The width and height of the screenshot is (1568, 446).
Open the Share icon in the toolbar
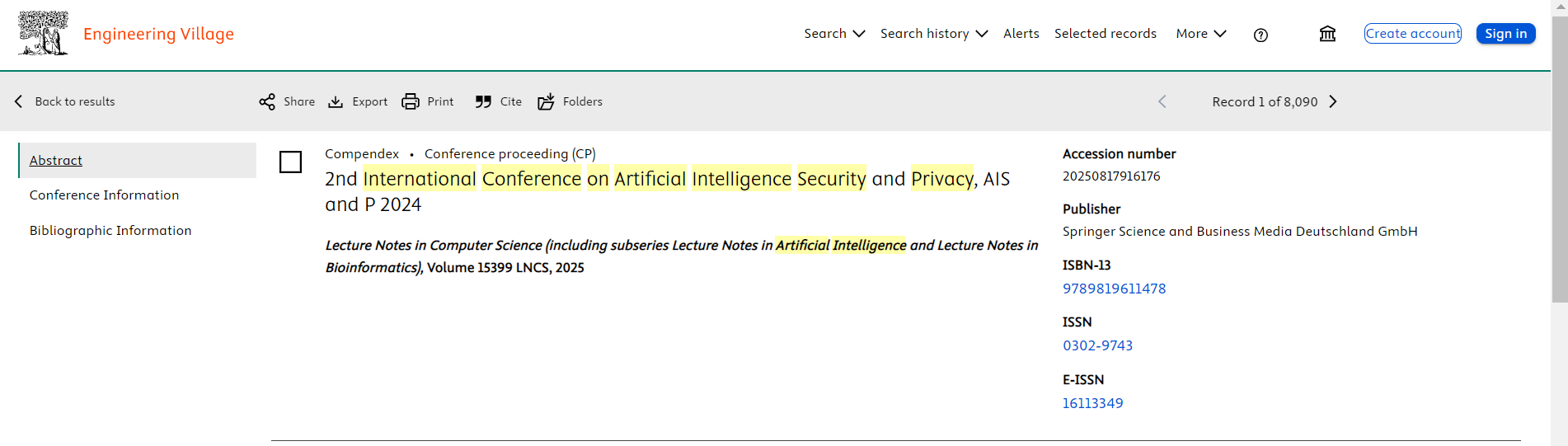pos(267,101)
